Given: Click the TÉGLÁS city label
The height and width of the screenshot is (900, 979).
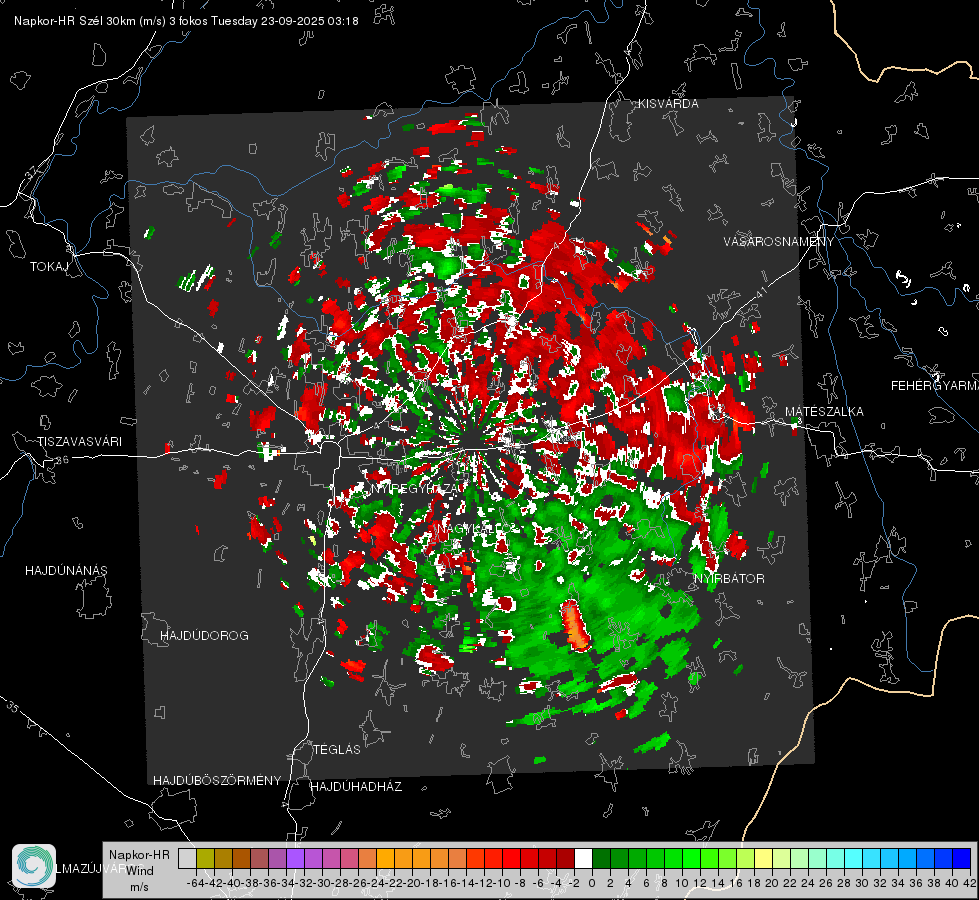Looking at the screenshot, I should [x=337, y=749].
